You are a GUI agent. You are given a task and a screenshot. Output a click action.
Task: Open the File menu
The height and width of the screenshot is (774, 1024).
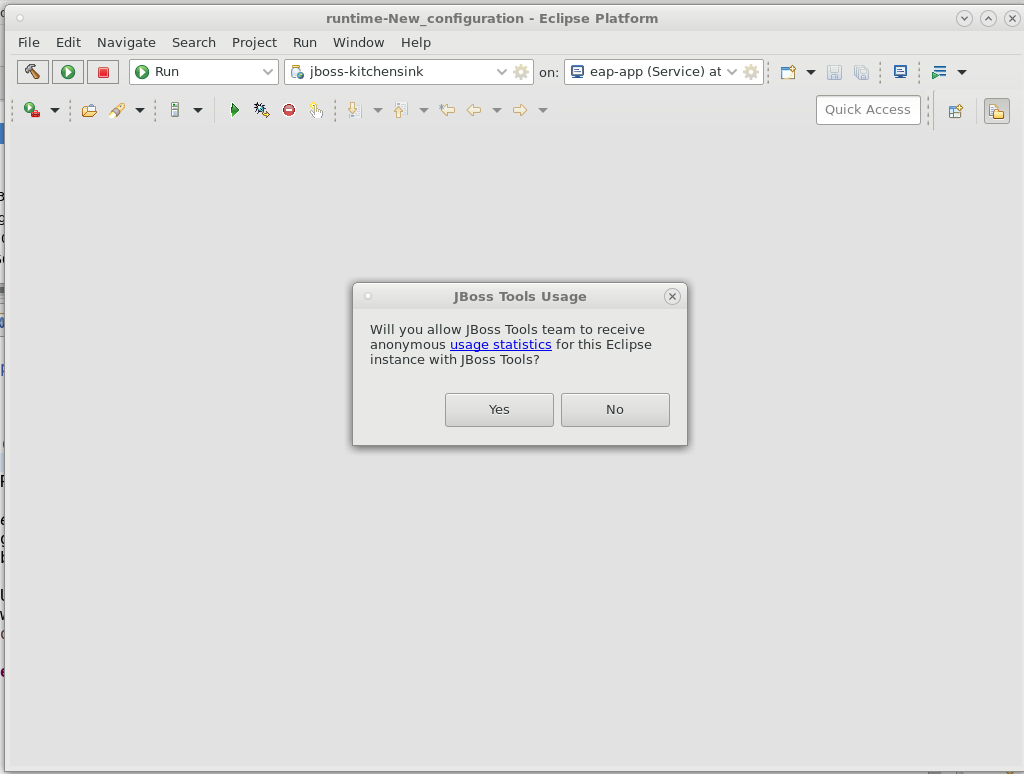tap(29, 42)
